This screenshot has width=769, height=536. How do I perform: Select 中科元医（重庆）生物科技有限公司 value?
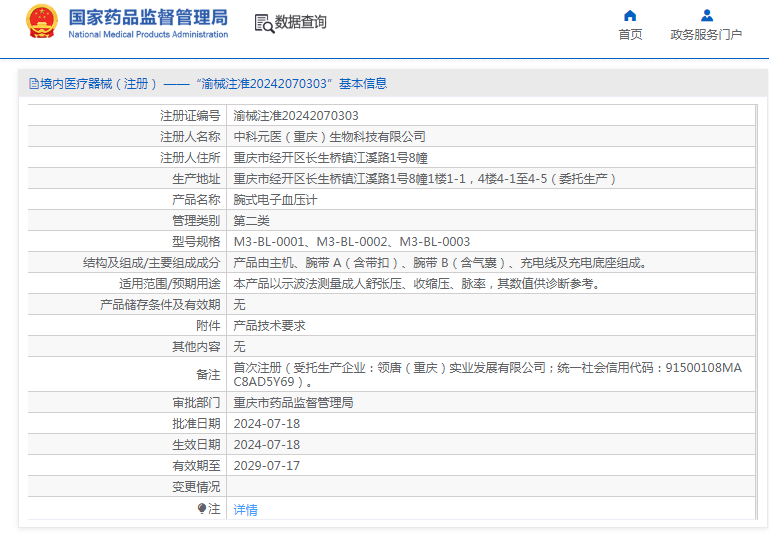(x=329, y=137)
